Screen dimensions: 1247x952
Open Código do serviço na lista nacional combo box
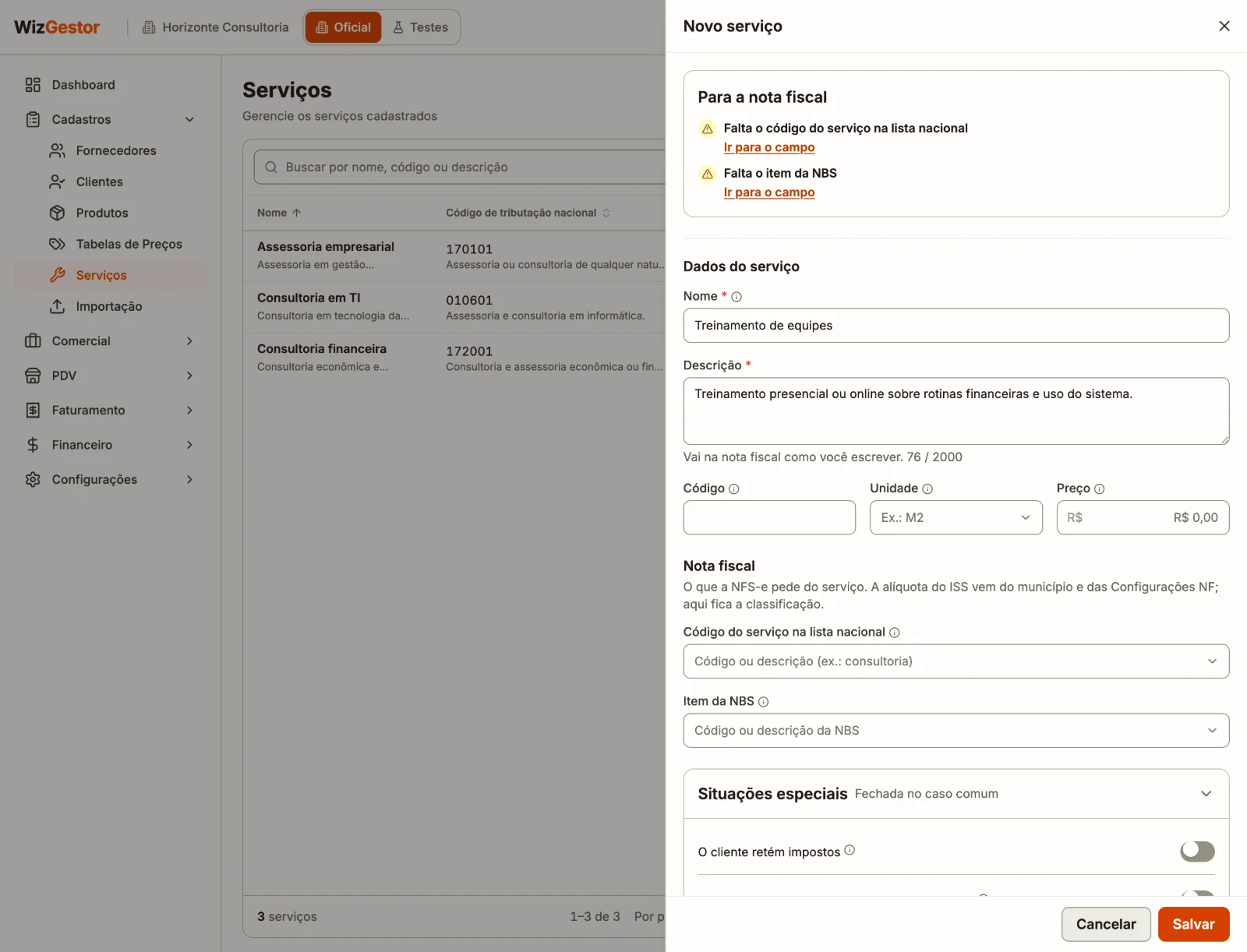click(x=956, y=661)
